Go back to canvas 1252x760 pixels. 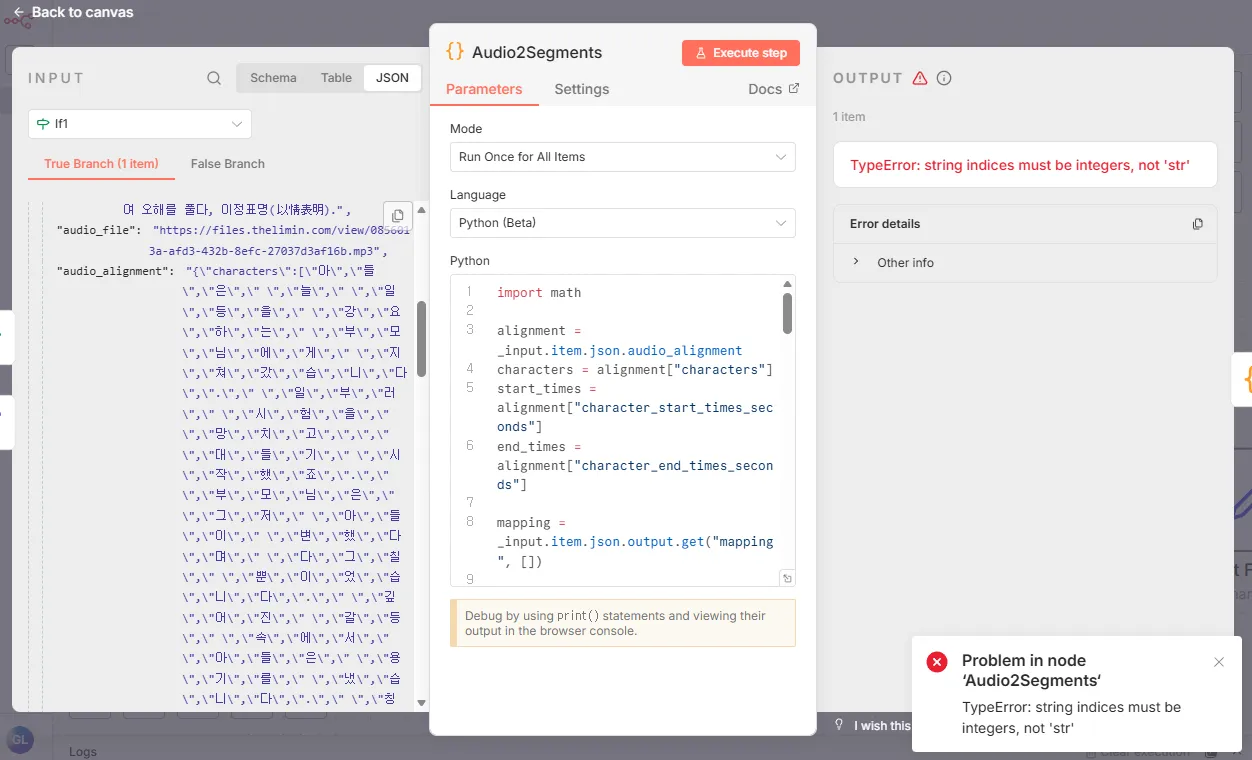click(x=72, y=12)
